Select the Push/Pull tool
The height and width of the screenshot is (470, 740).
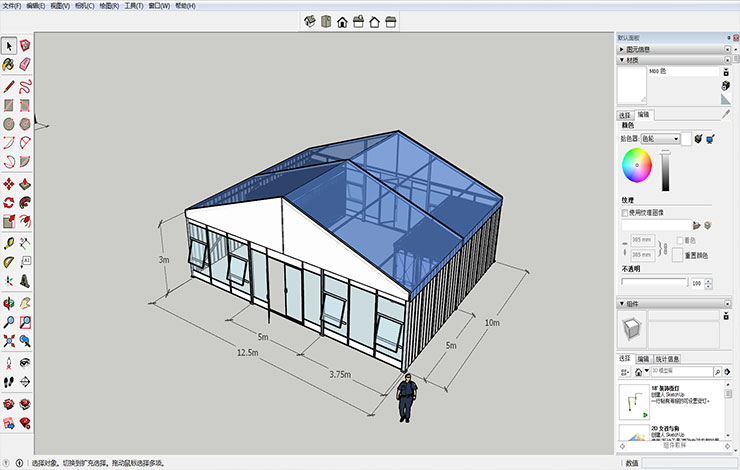point(25,184)
